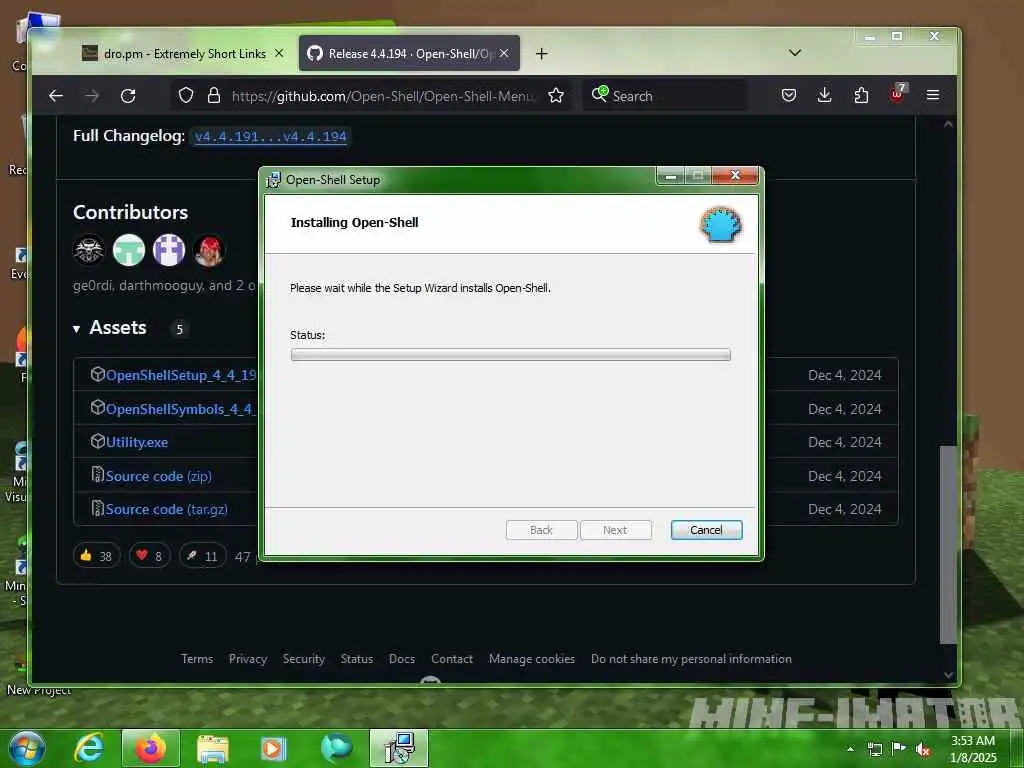Click the installation progress bar
Image resolution: width=1024 pixels, height=768 pixels.
511,355
